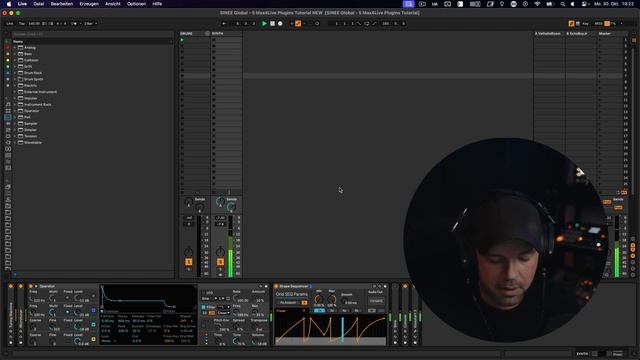Select the Sounds category note icon
Image resolution: width=640 pixels, height=360 pixels.
point(8,104)
